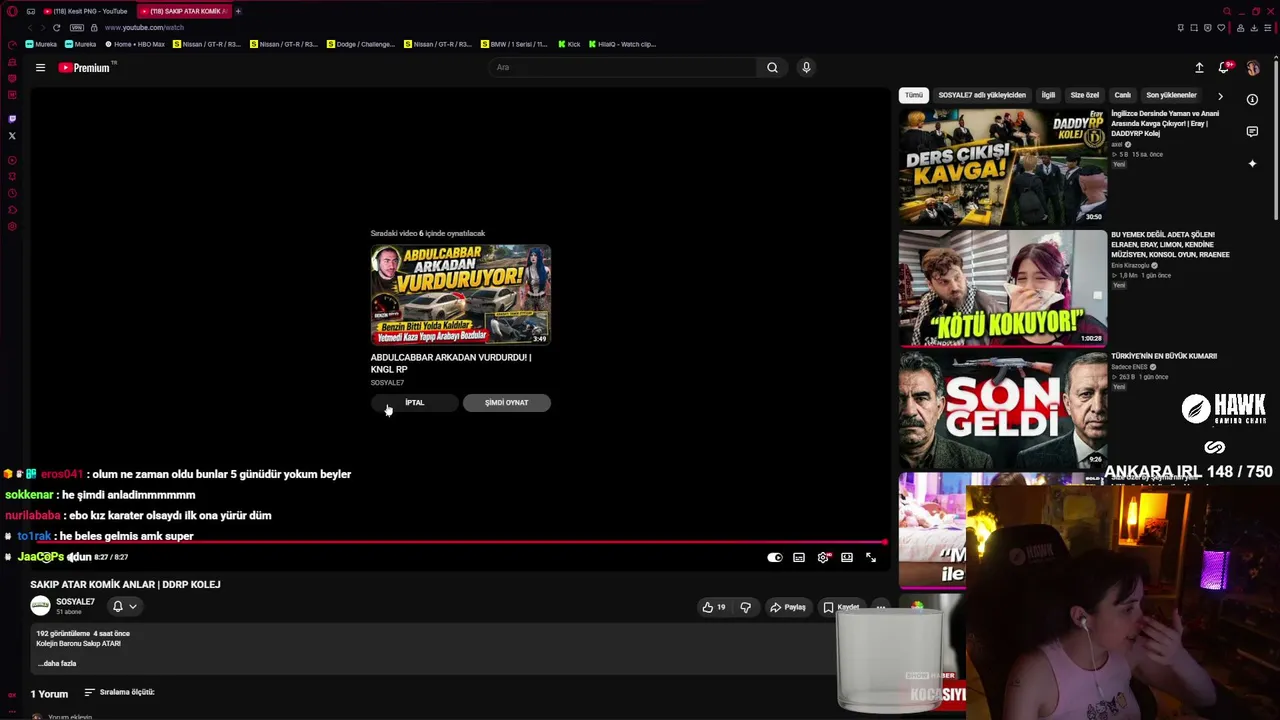Open comments panel icon on right
This screenshot has width=1280, height=720.
[1252, 131]
